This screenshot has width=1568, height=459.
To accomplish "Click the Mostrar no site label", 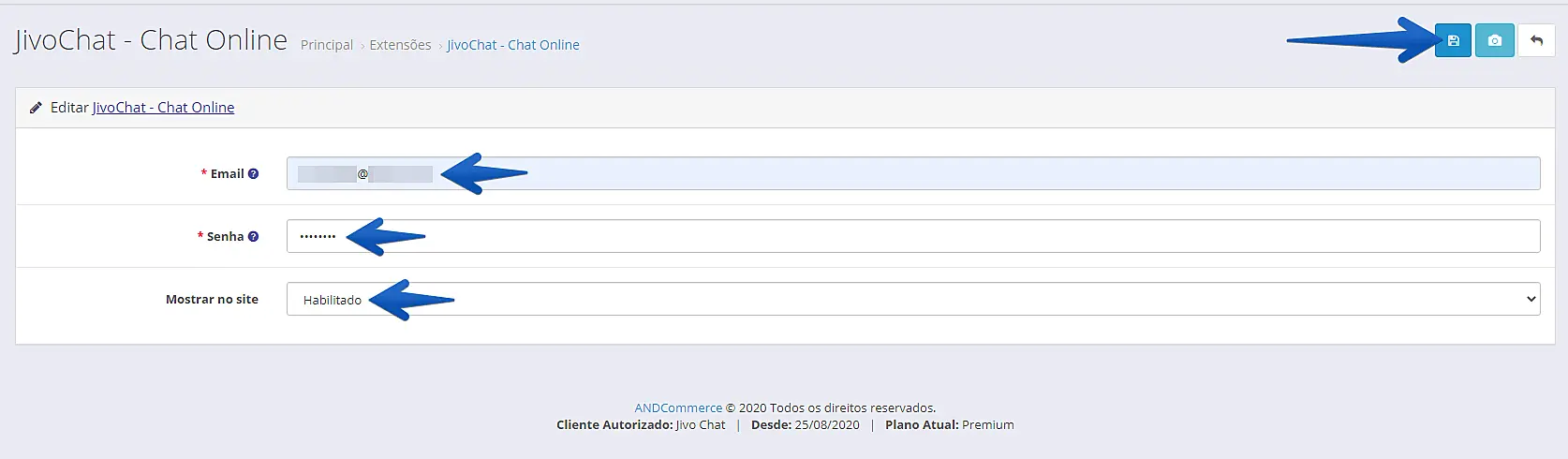I will pos(212,299).
